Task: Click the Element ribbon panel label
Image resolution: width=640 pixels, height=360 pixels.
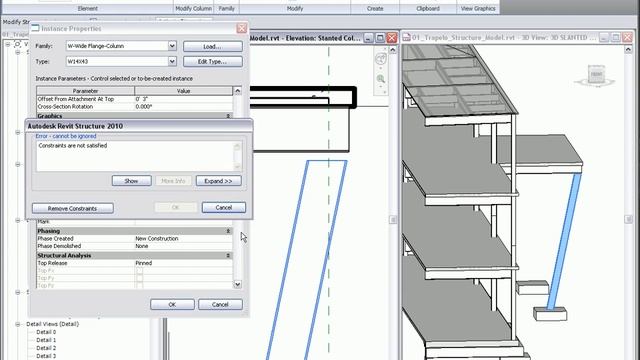Action: point(88,8)
